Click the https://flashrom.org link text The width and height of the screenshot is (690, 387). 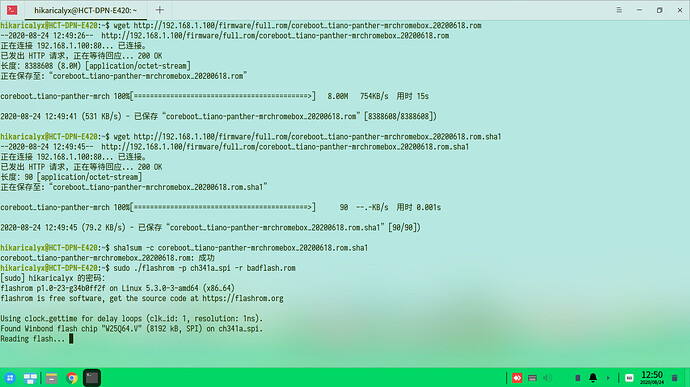coord(243,299)
